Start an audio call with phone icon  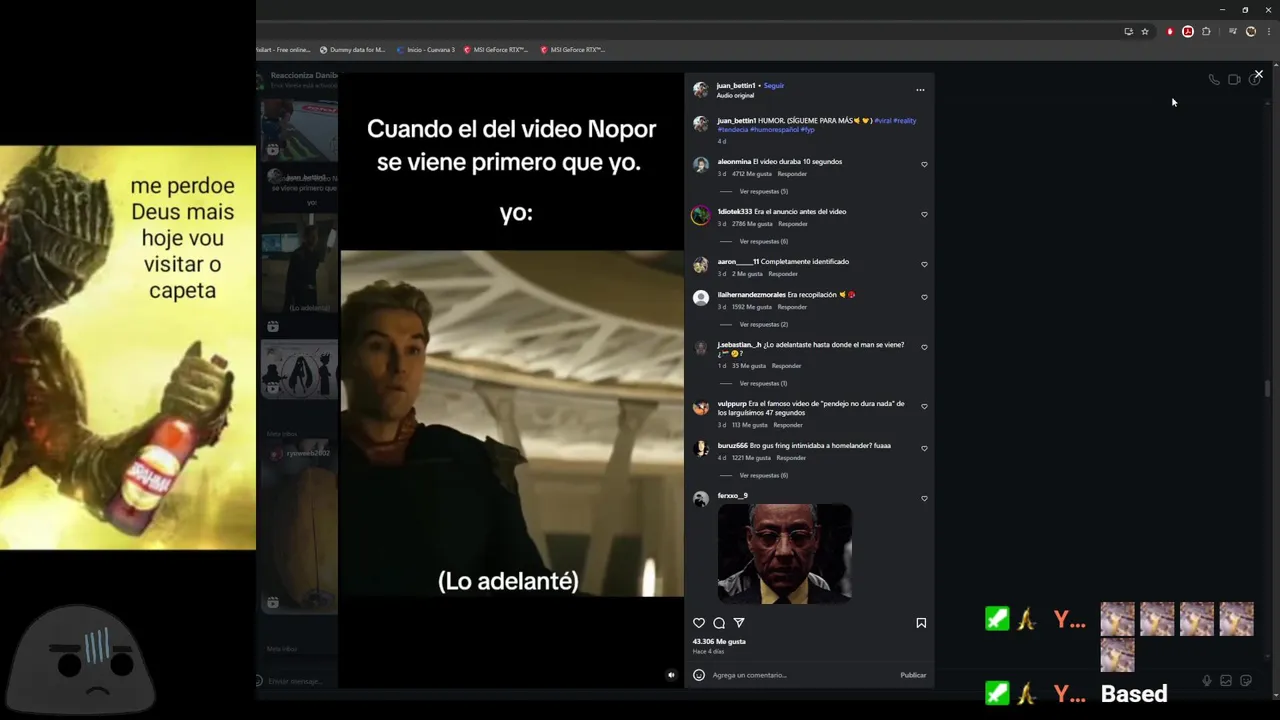1214,80
